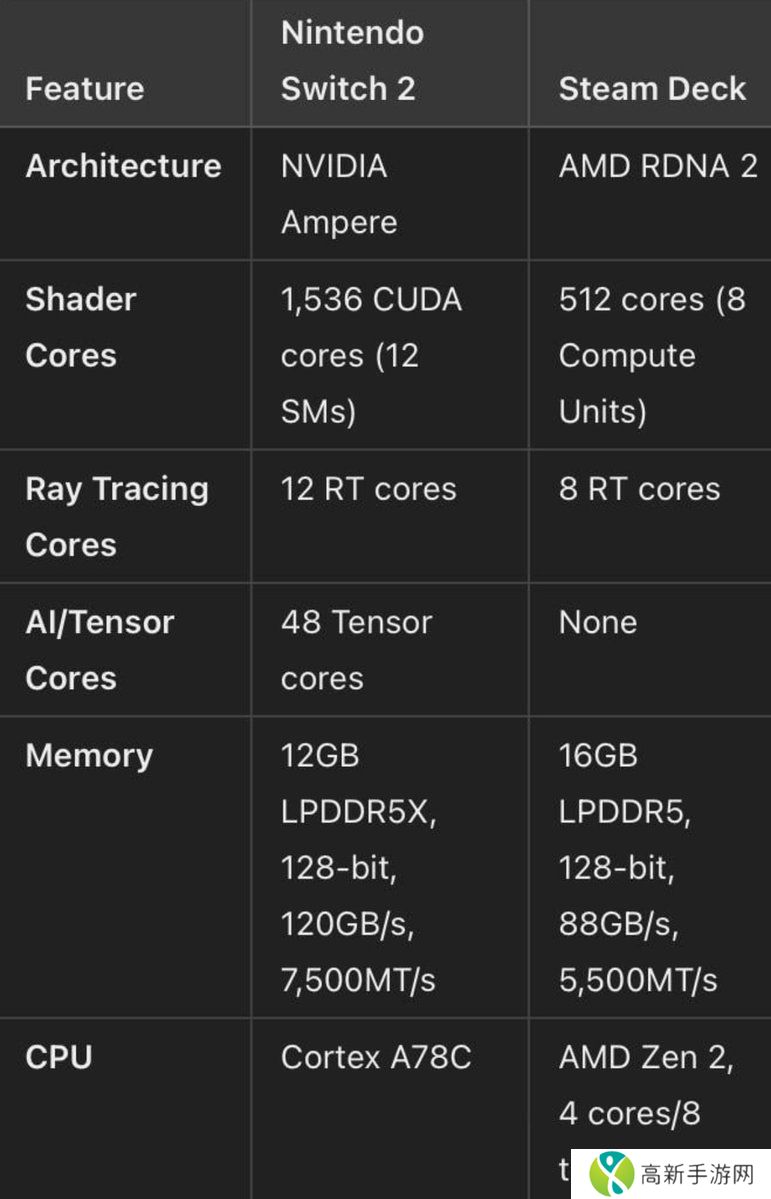
Task: Select the Feature column header
Action: [85, 88]
